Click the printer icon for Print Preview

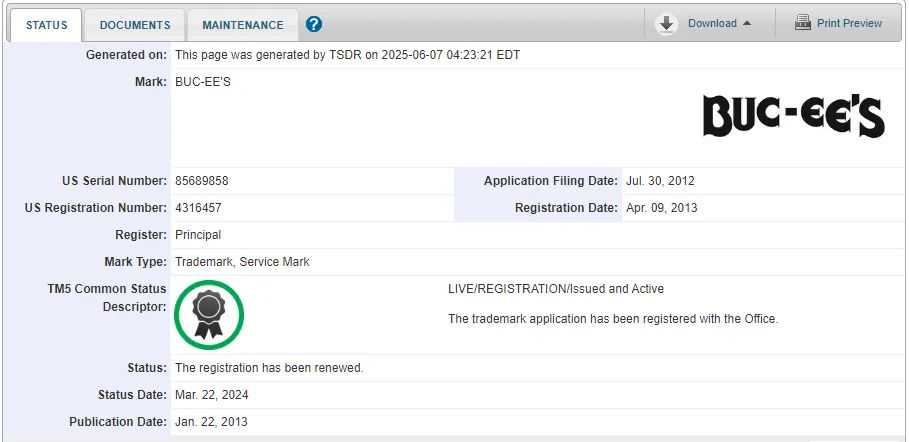coord(803,23)
